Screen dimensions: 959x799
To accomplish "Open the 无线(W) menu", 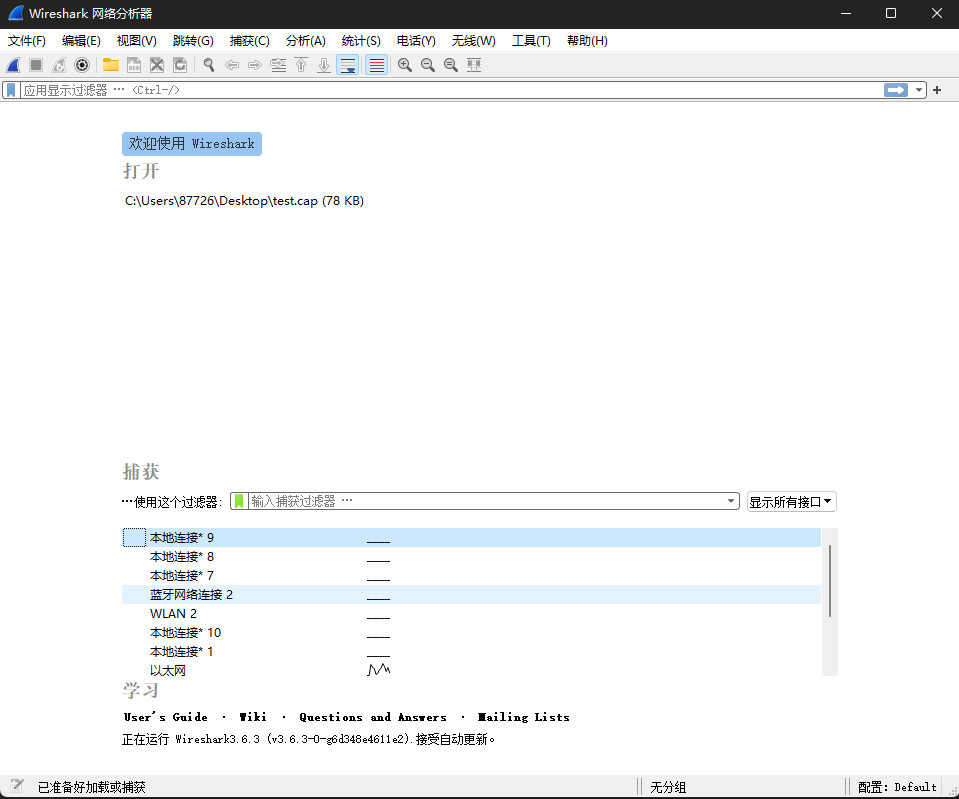I will [473, 41].
